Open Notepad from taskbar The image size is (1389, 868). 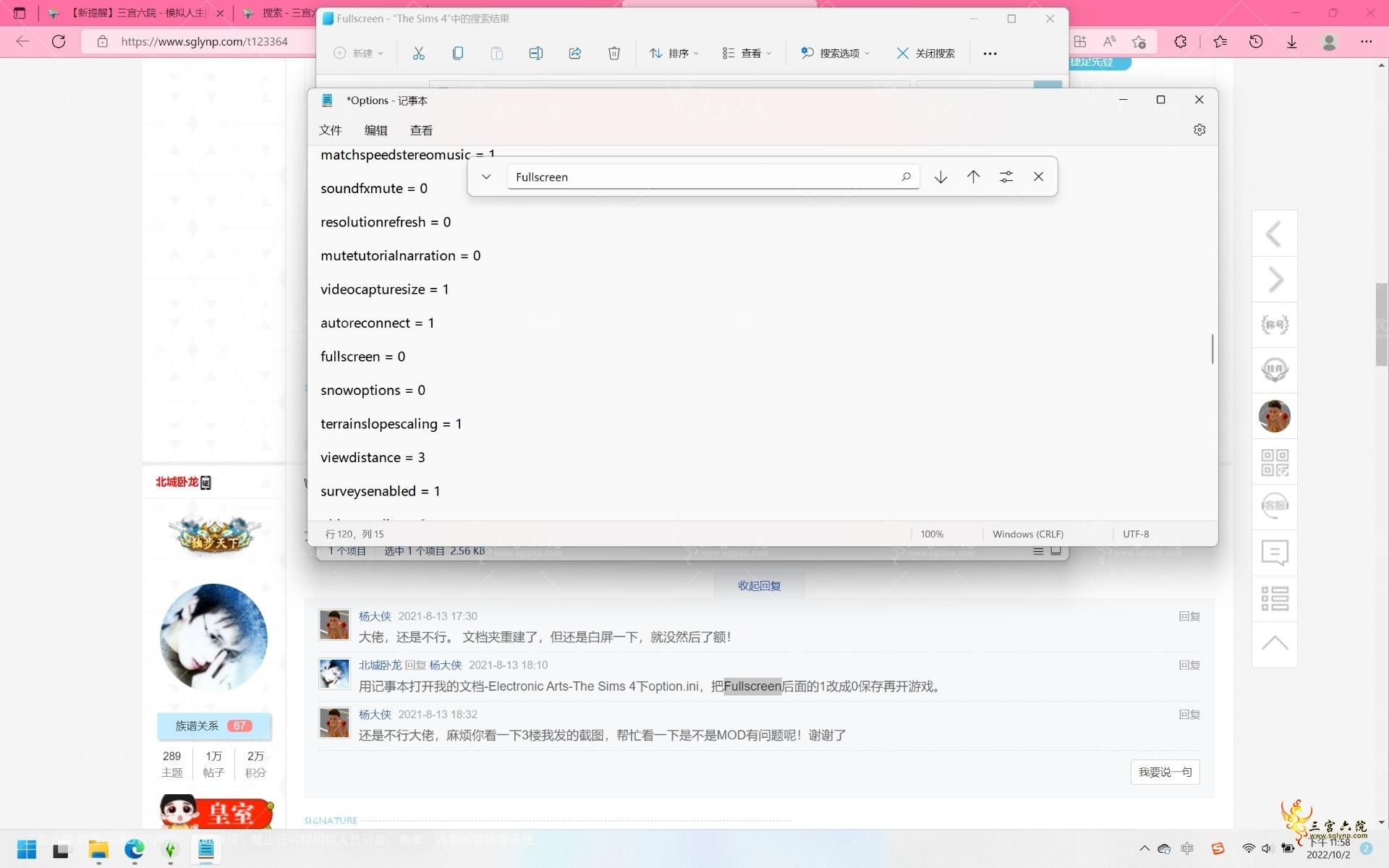[206, 849]
